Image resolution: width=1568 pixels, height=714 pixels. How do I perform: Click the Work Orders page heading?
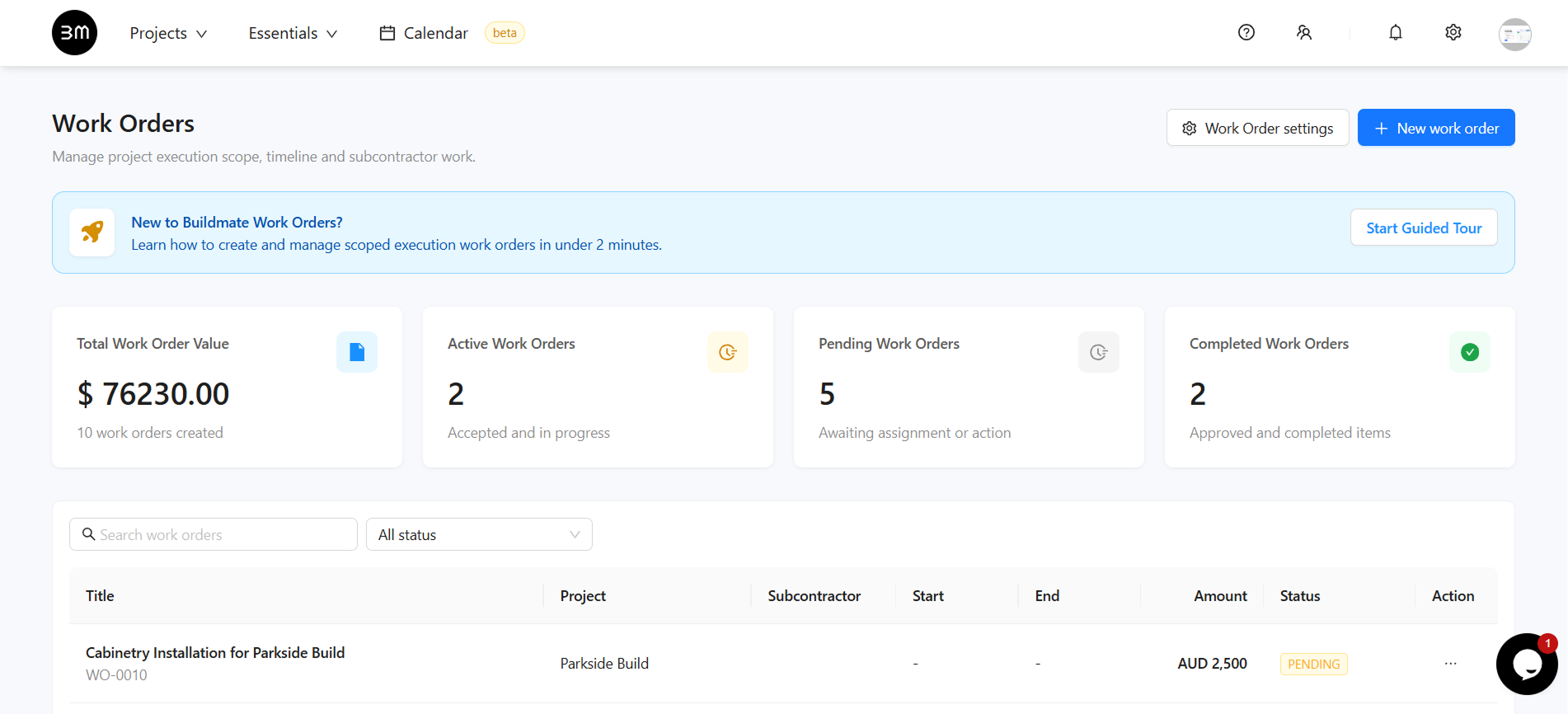coord(124,124)
